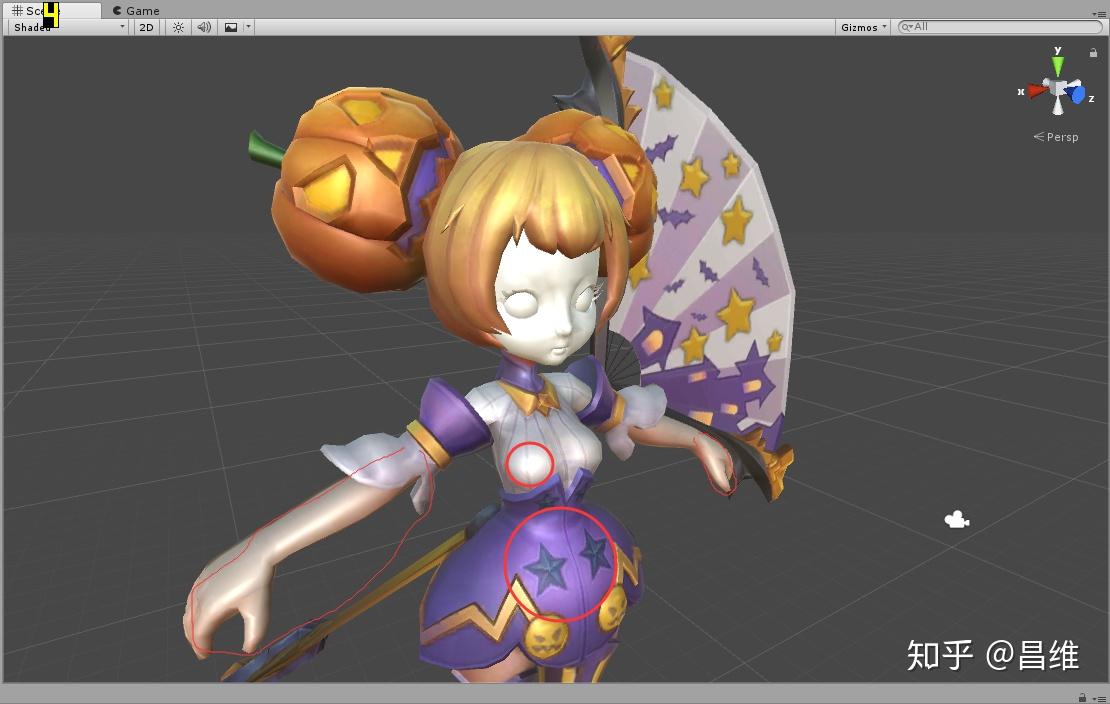Switch to the Game tab
Screen dimensions: 1110x704
[x=136, y=11]
